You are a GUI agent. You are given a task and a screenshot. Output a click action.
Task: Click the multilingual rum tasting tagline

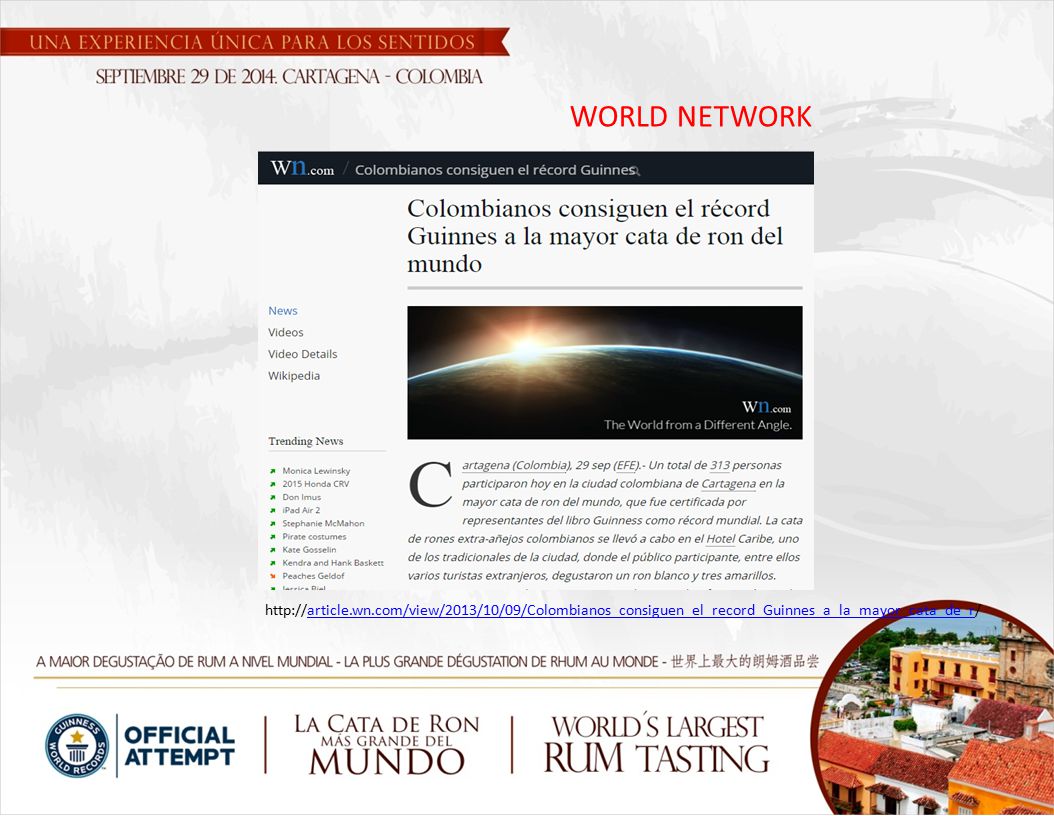click(428, 661)
